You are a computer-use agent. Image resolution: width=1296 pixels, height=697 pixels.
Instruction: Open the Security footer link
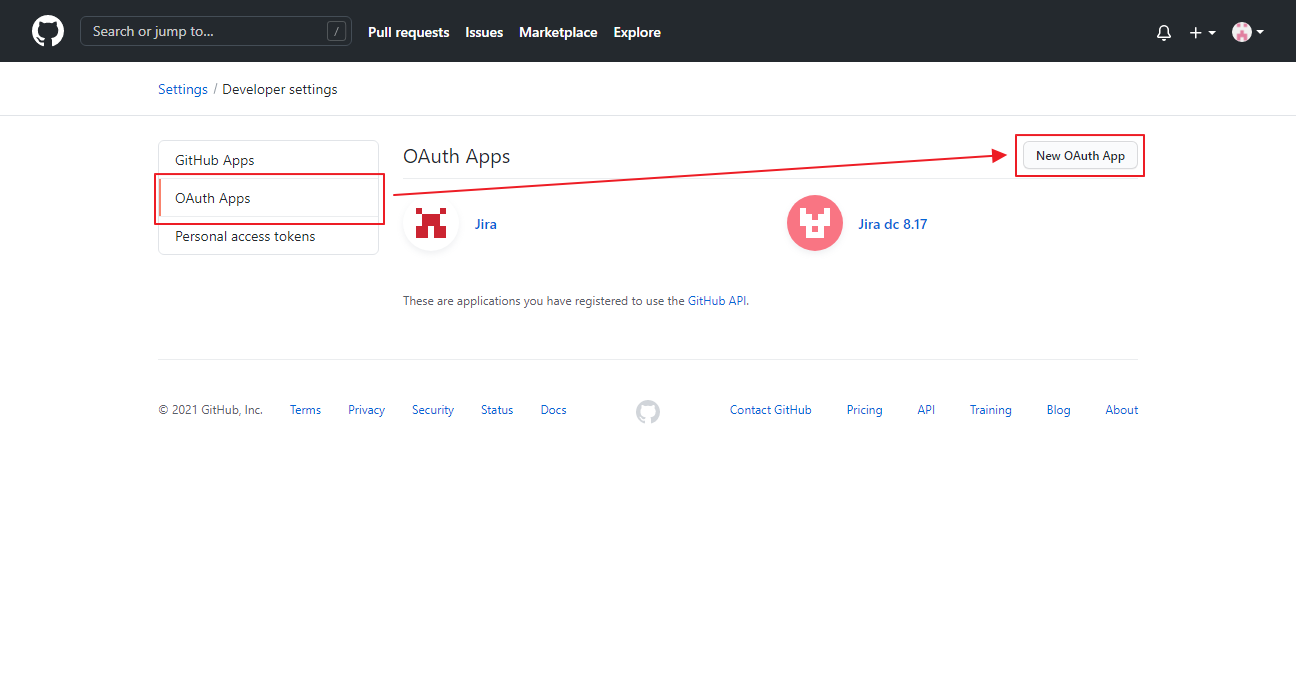(433, 410)
